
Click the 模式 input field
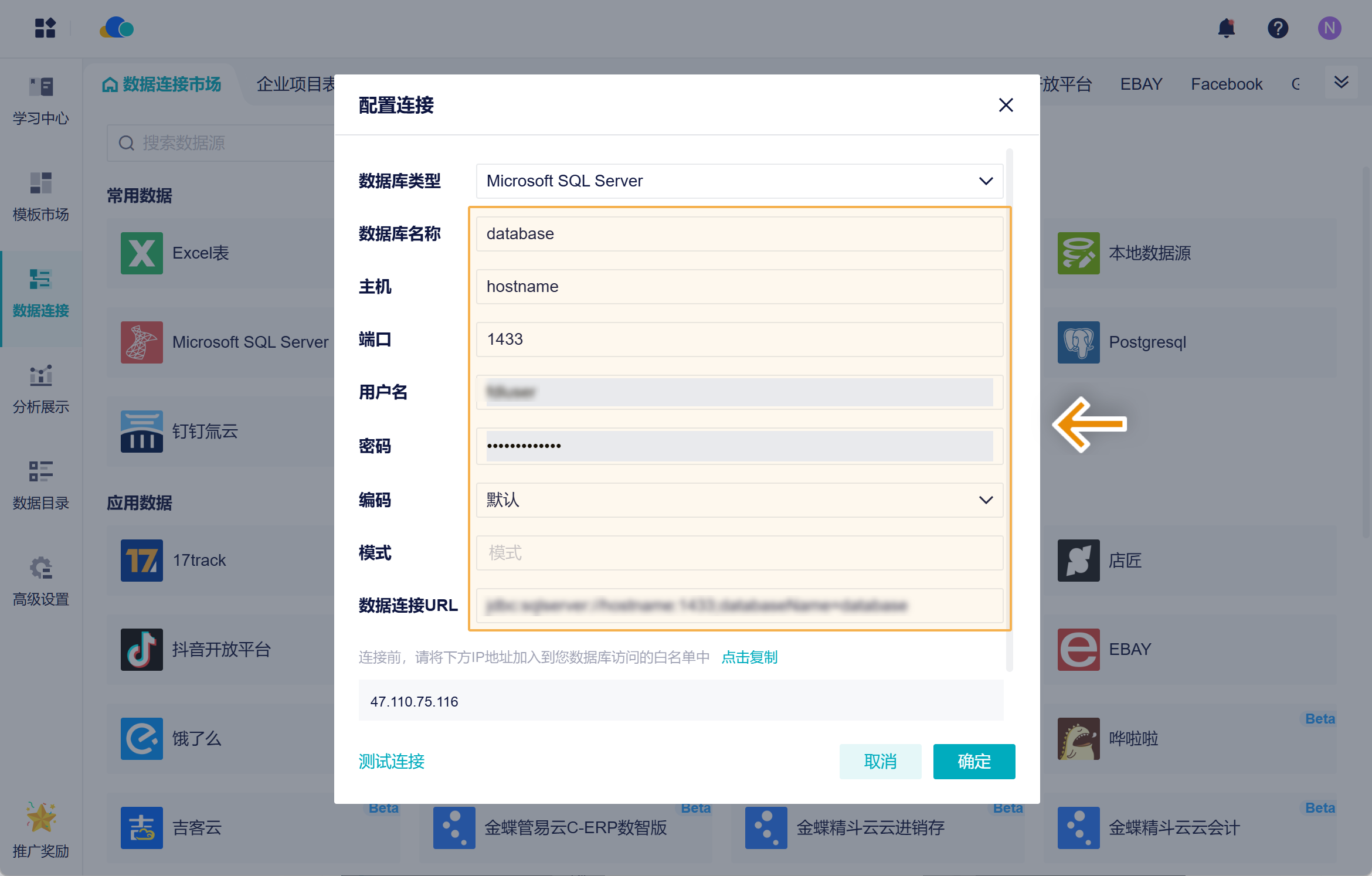(x=739, y=552)
